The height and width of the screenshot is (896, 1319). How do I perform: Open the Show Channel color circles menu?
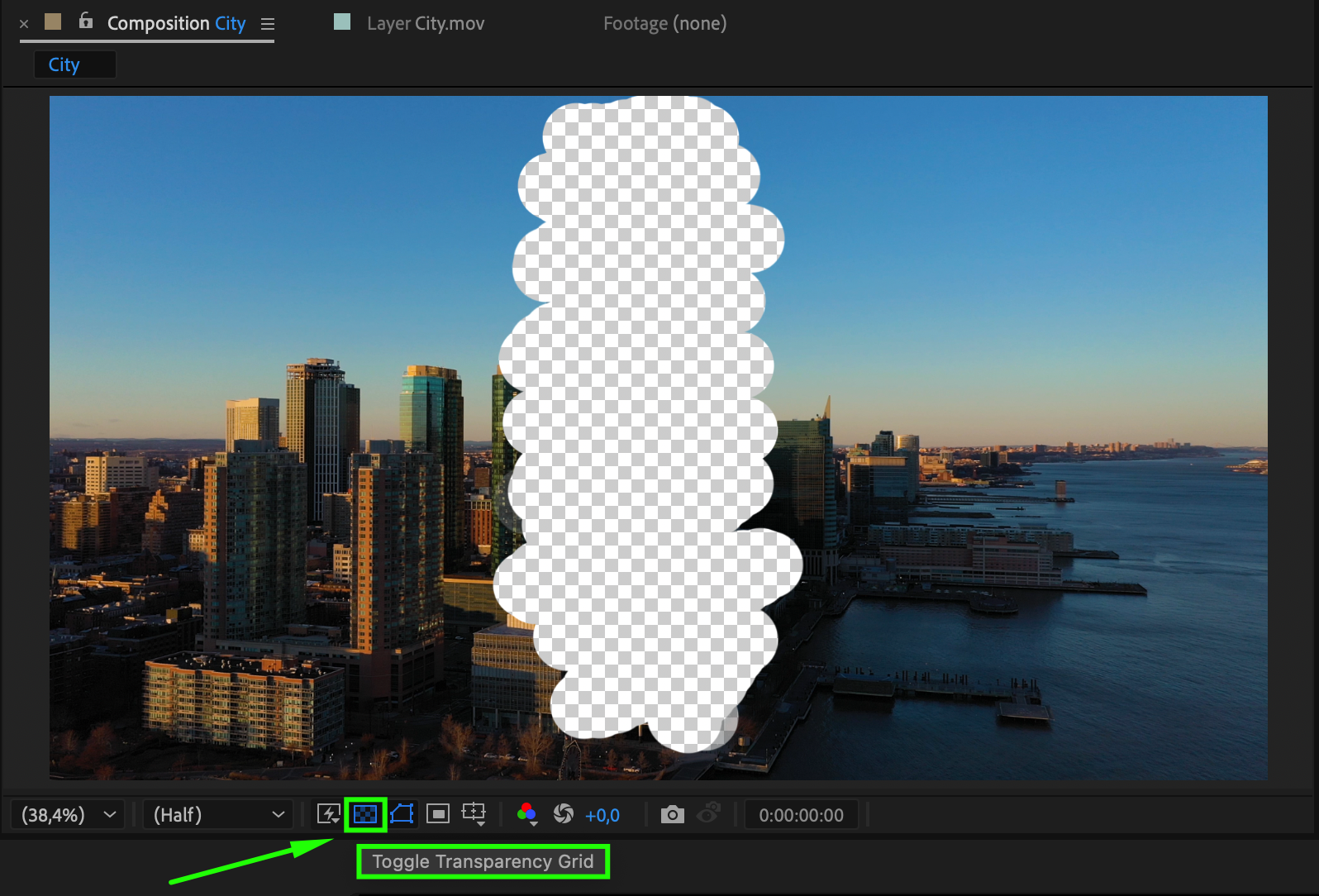(526, 814)
